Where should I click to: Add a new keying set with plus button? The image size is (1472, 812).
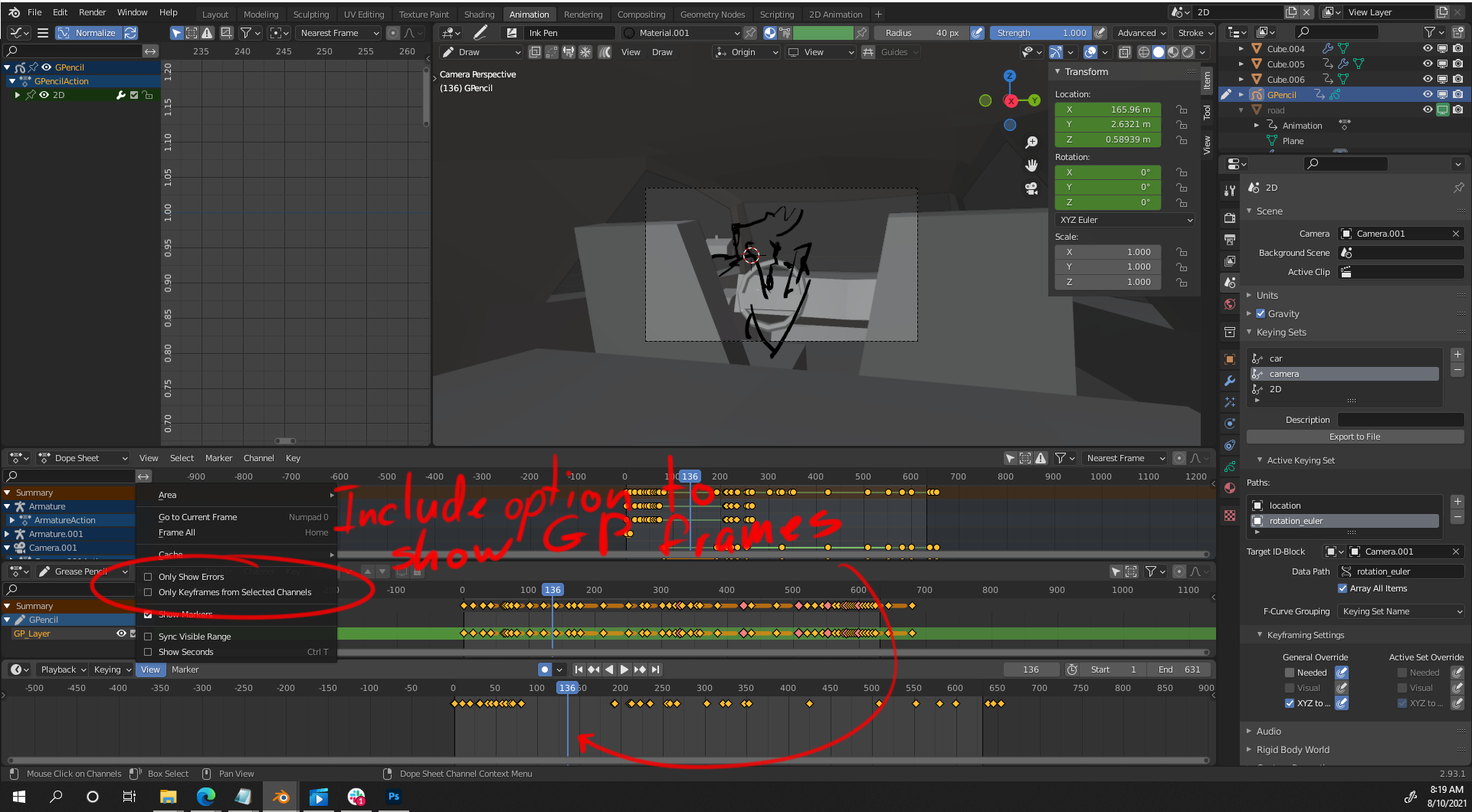point(1457,355)
